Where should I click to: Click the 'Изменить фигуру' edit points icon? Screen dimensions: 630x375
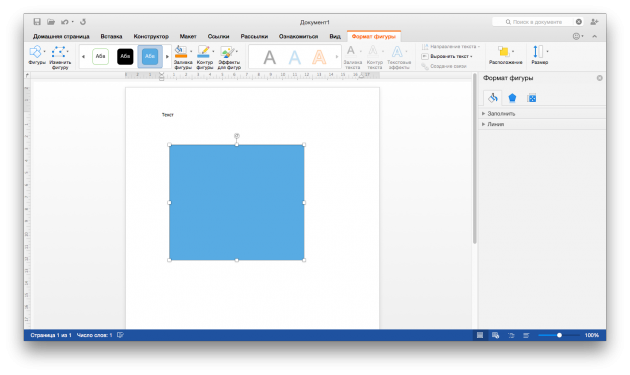pos(59,52)
